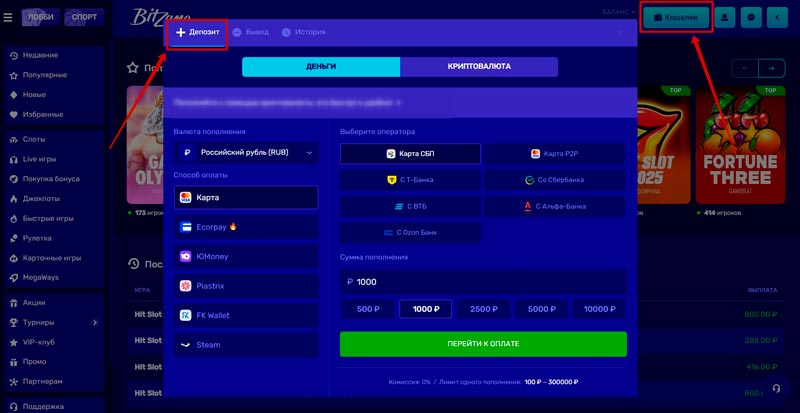Open the user profile icon
Viewport: 800px width, 413px height.
click(723, 17)
